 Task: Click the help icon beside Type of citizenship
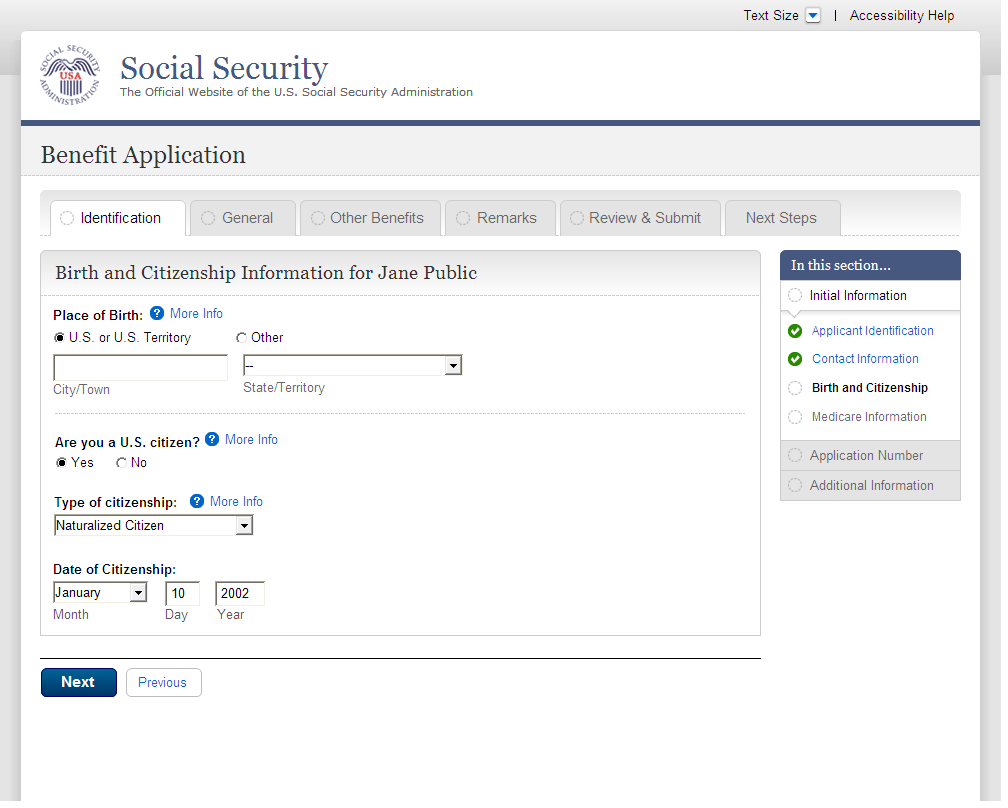197,502
